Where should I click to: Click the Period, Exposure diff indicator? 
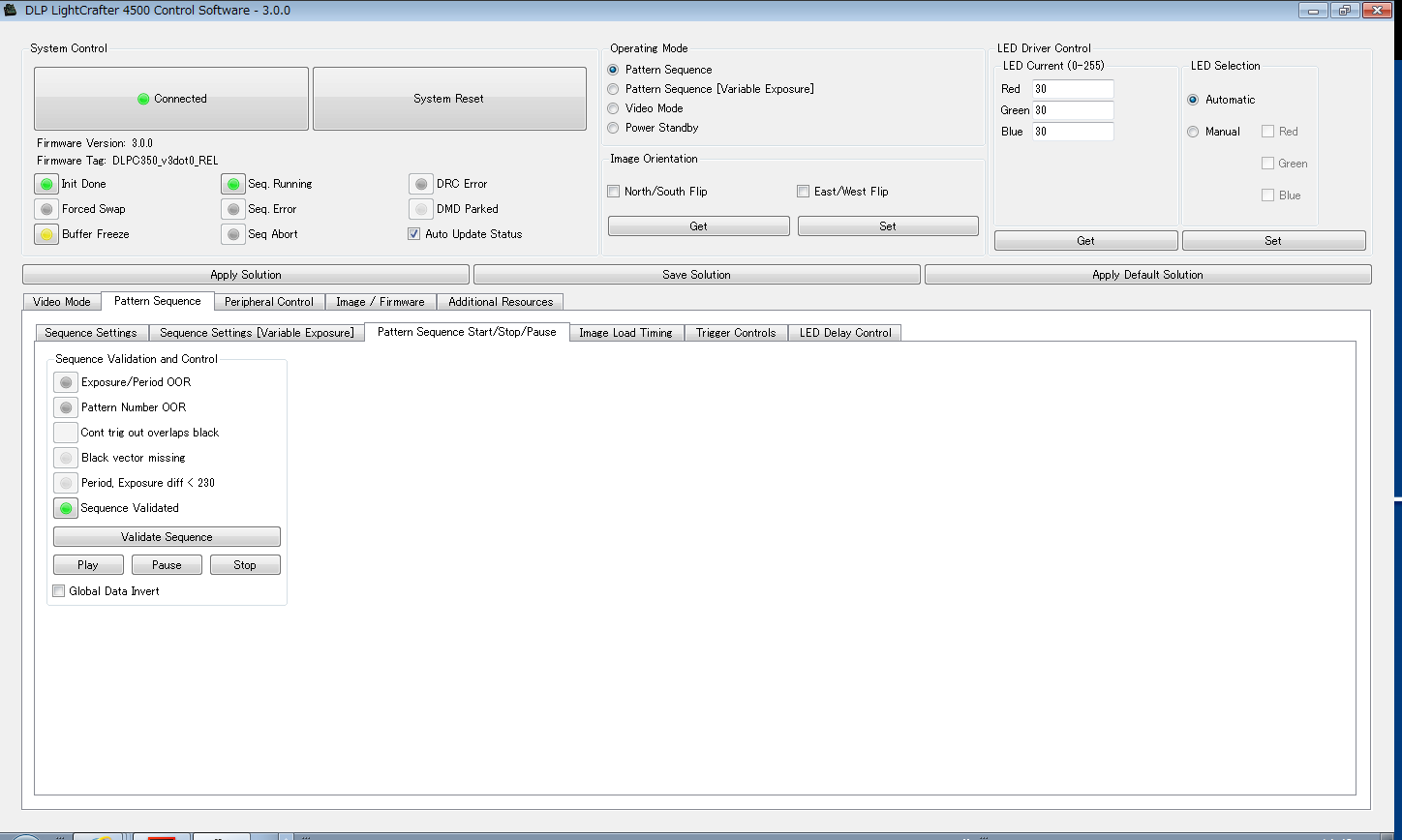pyautogui.click(x=66, y=483)
